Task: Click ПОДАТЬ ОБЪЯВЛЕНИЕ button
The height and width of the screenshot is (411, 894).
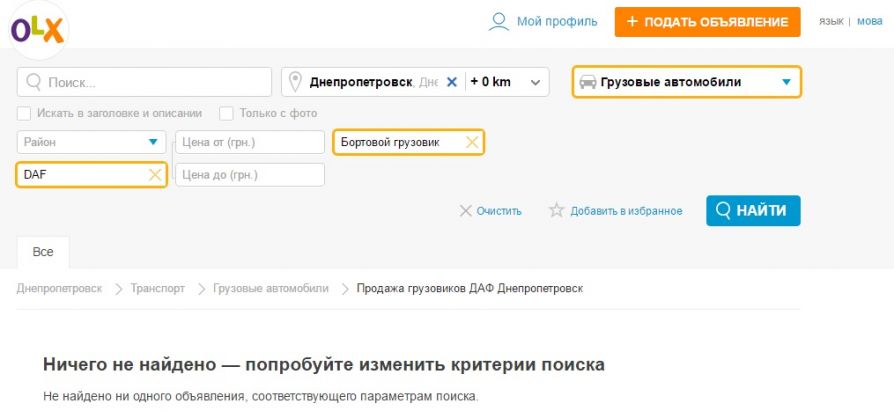Action: (x=707, y=22)
